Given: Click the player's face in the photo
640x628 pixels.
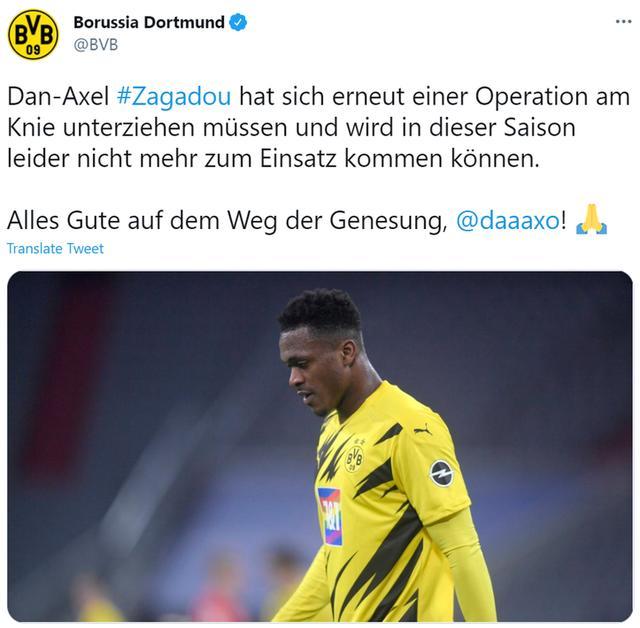Looking at the screenshot, I should 313,369.
